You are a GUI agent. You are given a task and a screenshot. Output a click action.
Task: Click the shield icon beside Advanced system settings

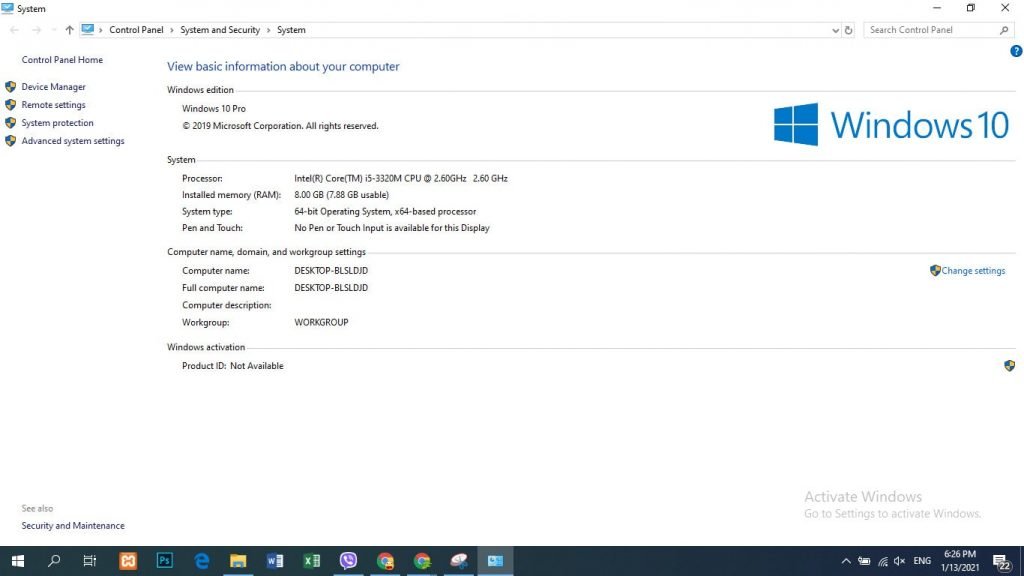10,141
